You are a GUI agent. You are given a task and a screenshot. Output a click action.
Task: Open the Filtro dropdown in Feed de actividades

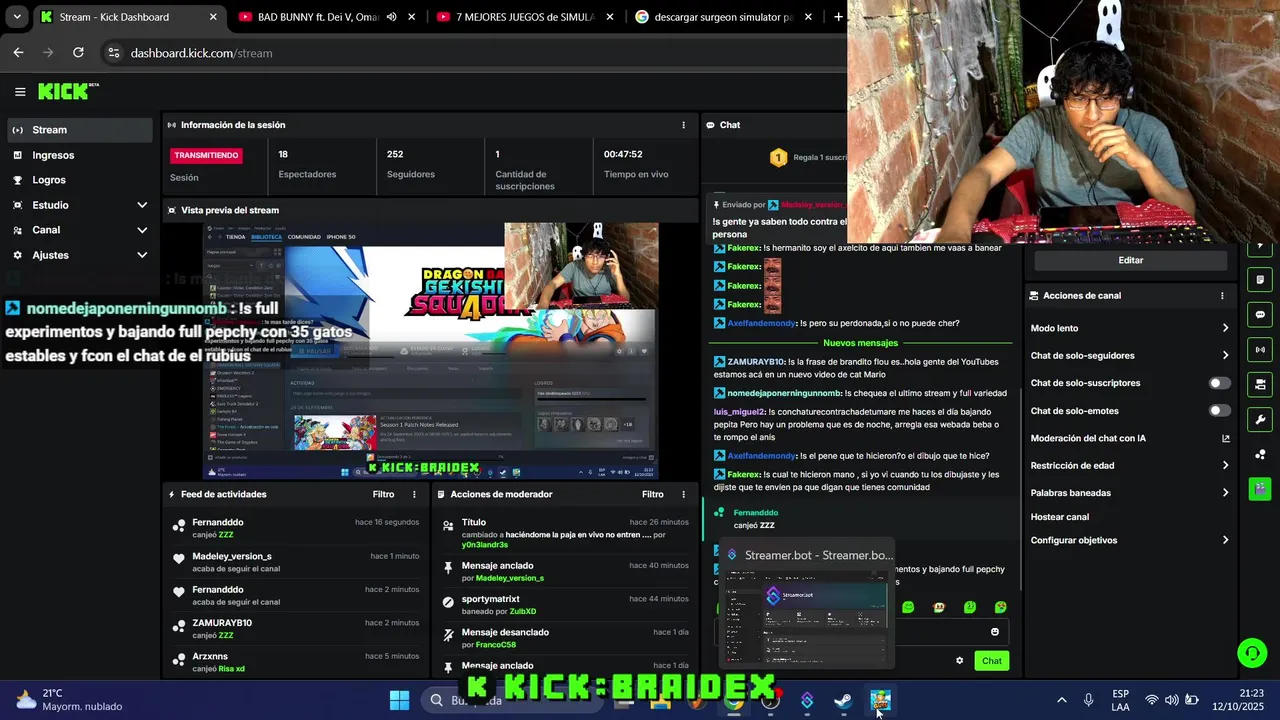pyautogui.click(x=383, y=494)
